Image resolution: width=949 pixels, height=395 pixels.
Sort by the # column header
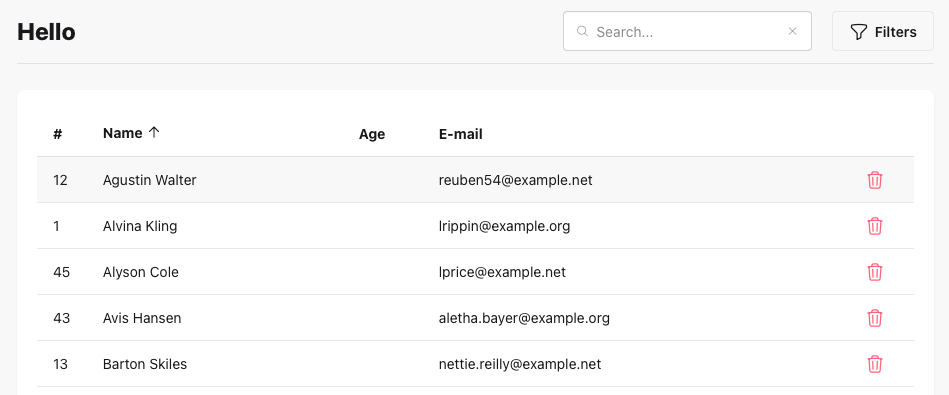click(57, 134)
